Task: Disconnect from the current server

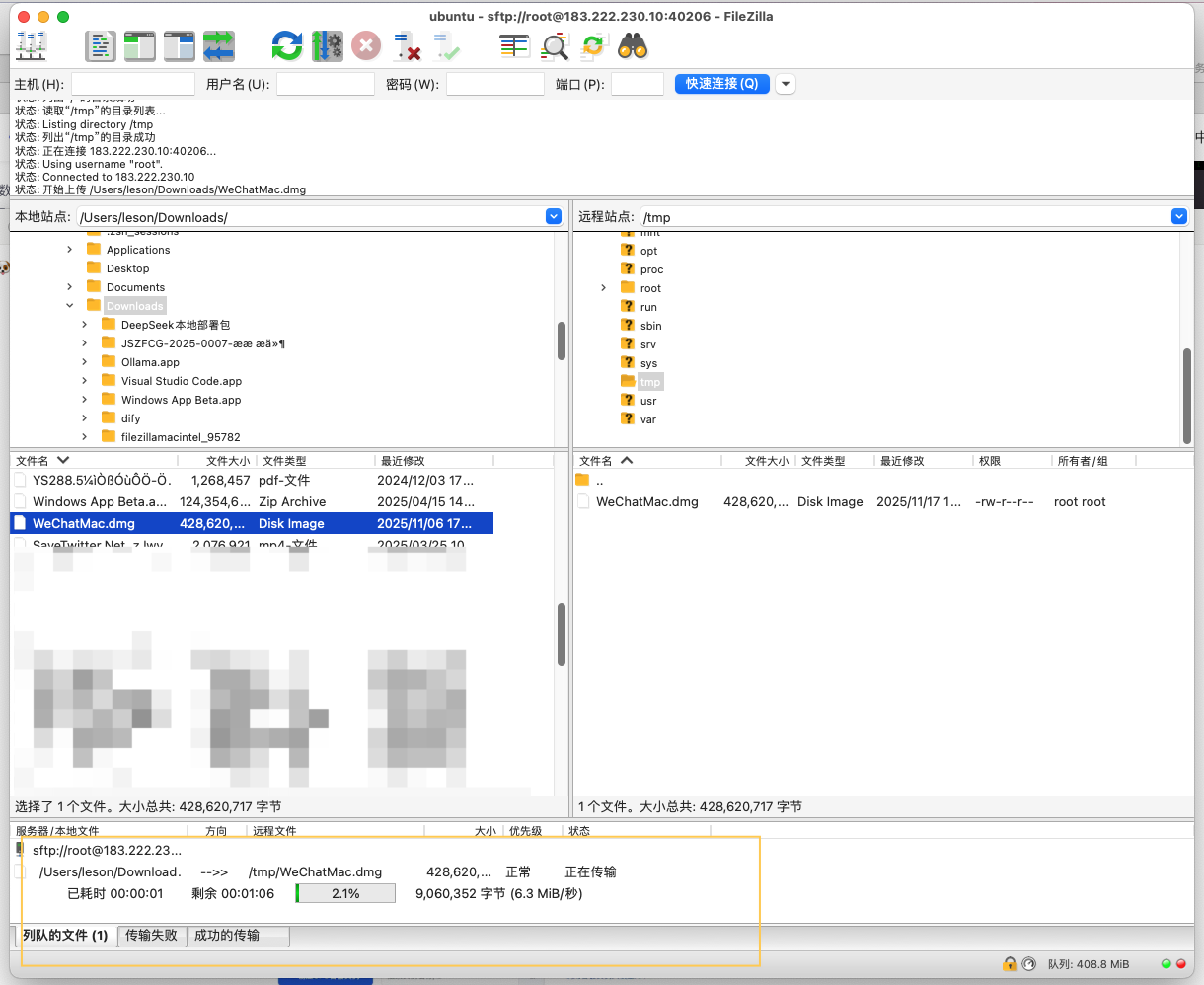Action: [x=407, y=45]
